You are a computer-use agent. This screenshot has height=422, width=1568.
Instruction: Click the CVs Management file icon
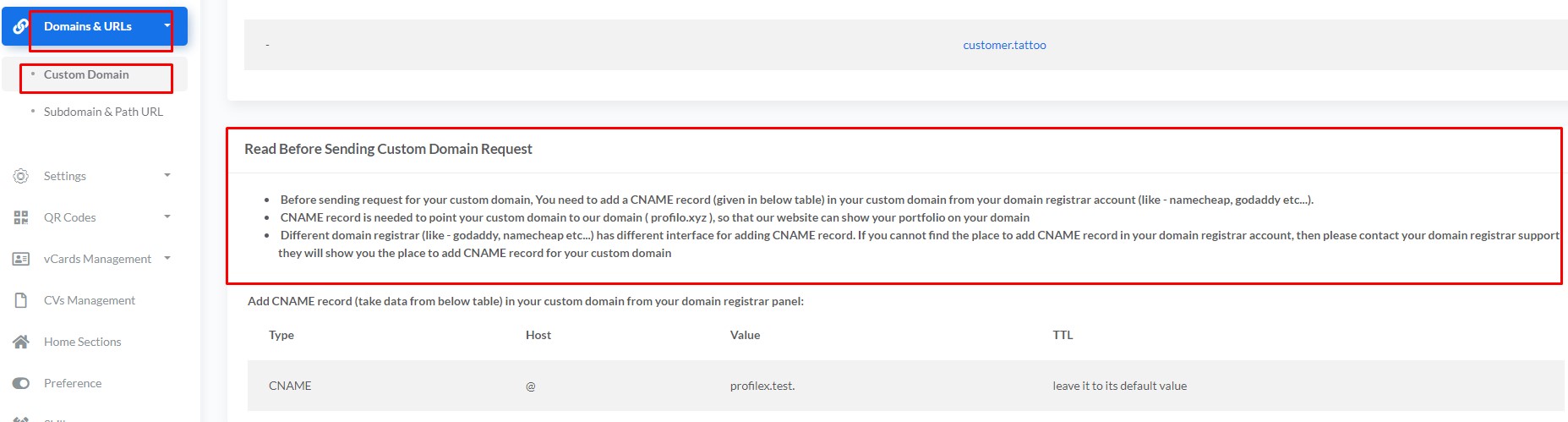point(21,300)
